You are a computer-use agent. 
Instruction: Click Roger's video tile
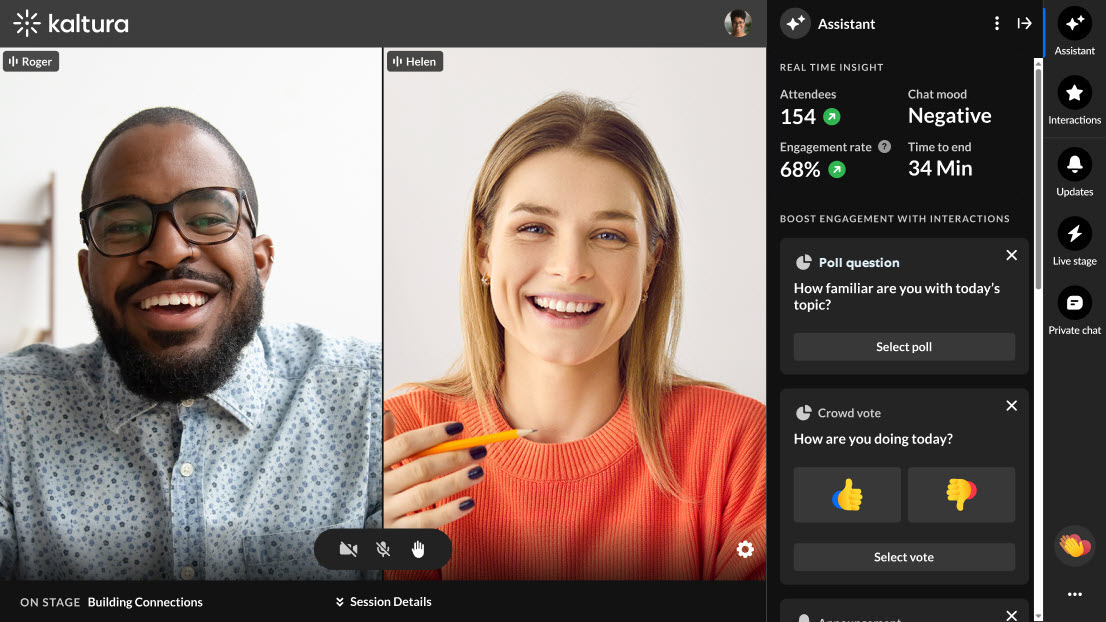point(190,314)
